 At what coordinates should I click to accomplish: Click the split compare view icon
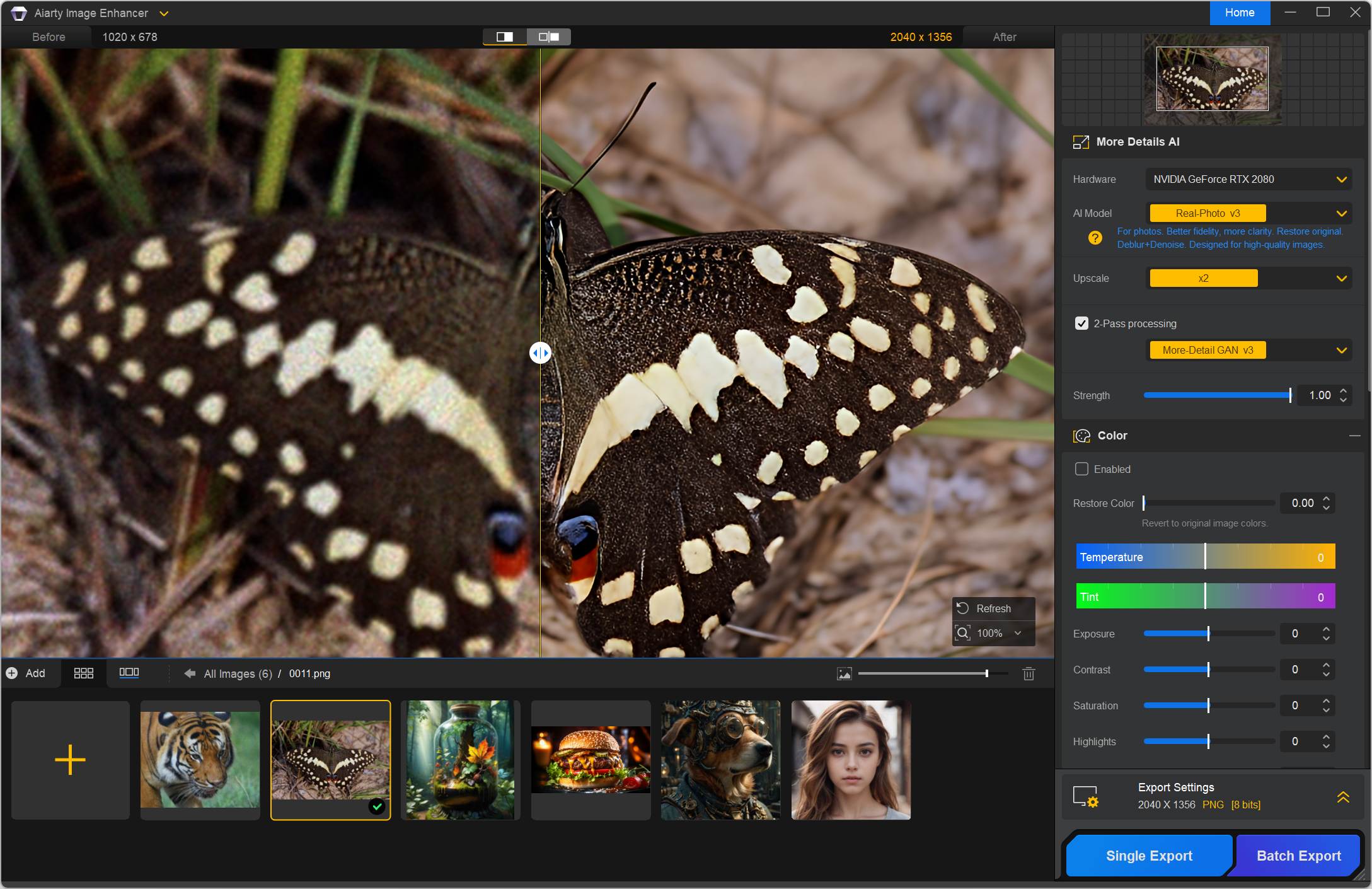pos(505,37)
